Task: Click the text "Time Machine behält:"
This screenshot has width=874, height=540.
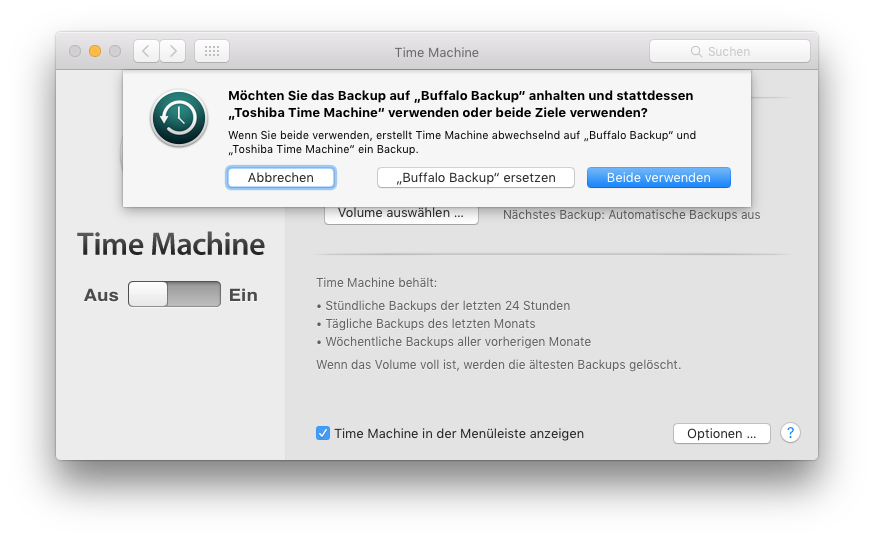Action: tap(377, 283)
